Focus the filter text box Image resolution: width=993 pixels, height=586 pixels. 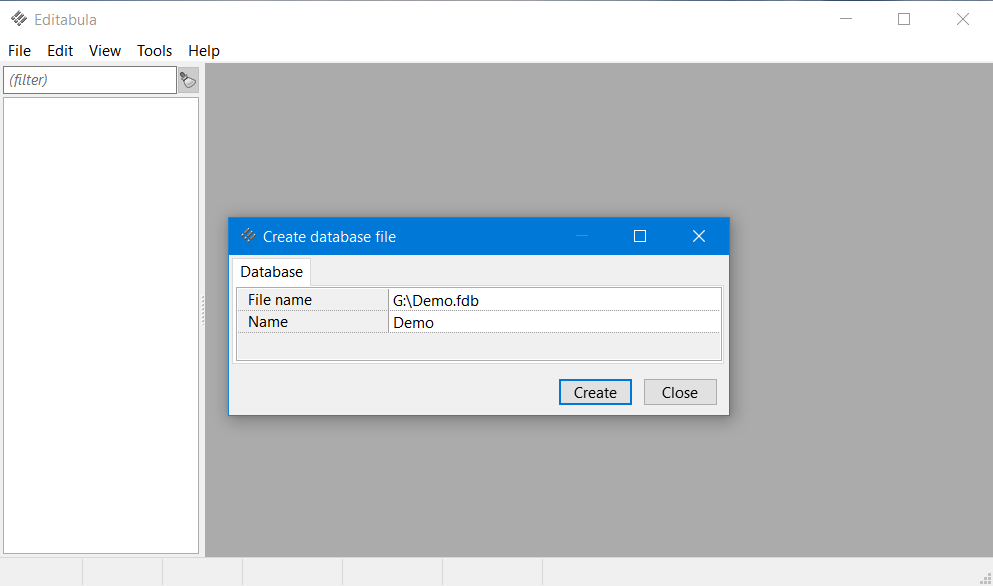(90, 80)
